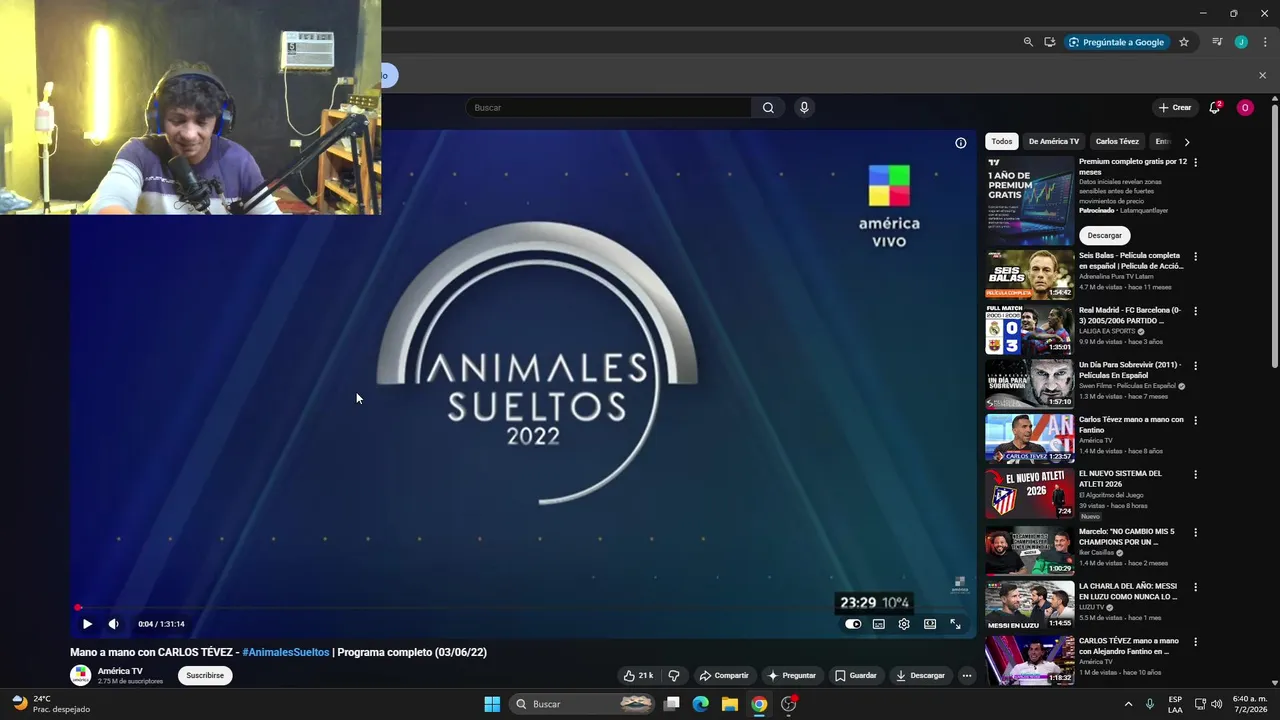Select the Carlos Tévez chip
1280x720 pixels.
(x=1117, y=141)
